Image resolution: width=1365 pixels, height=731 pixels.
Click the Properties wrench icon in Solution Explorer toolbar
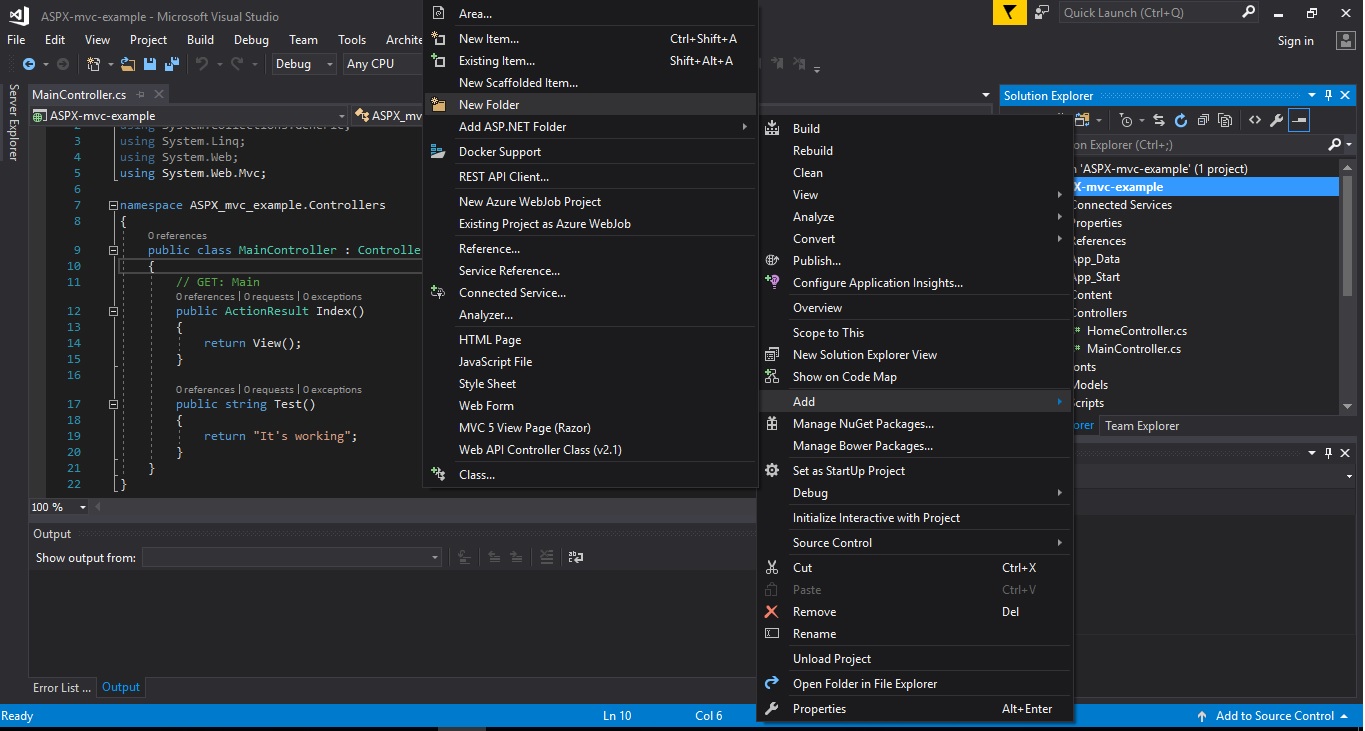tap(1276, 120)
